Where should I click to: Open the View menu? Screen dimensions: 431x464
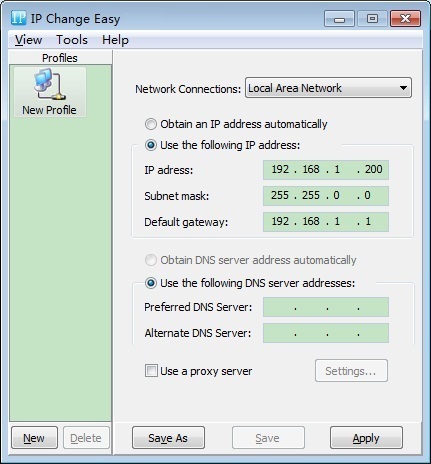(29, 40)
